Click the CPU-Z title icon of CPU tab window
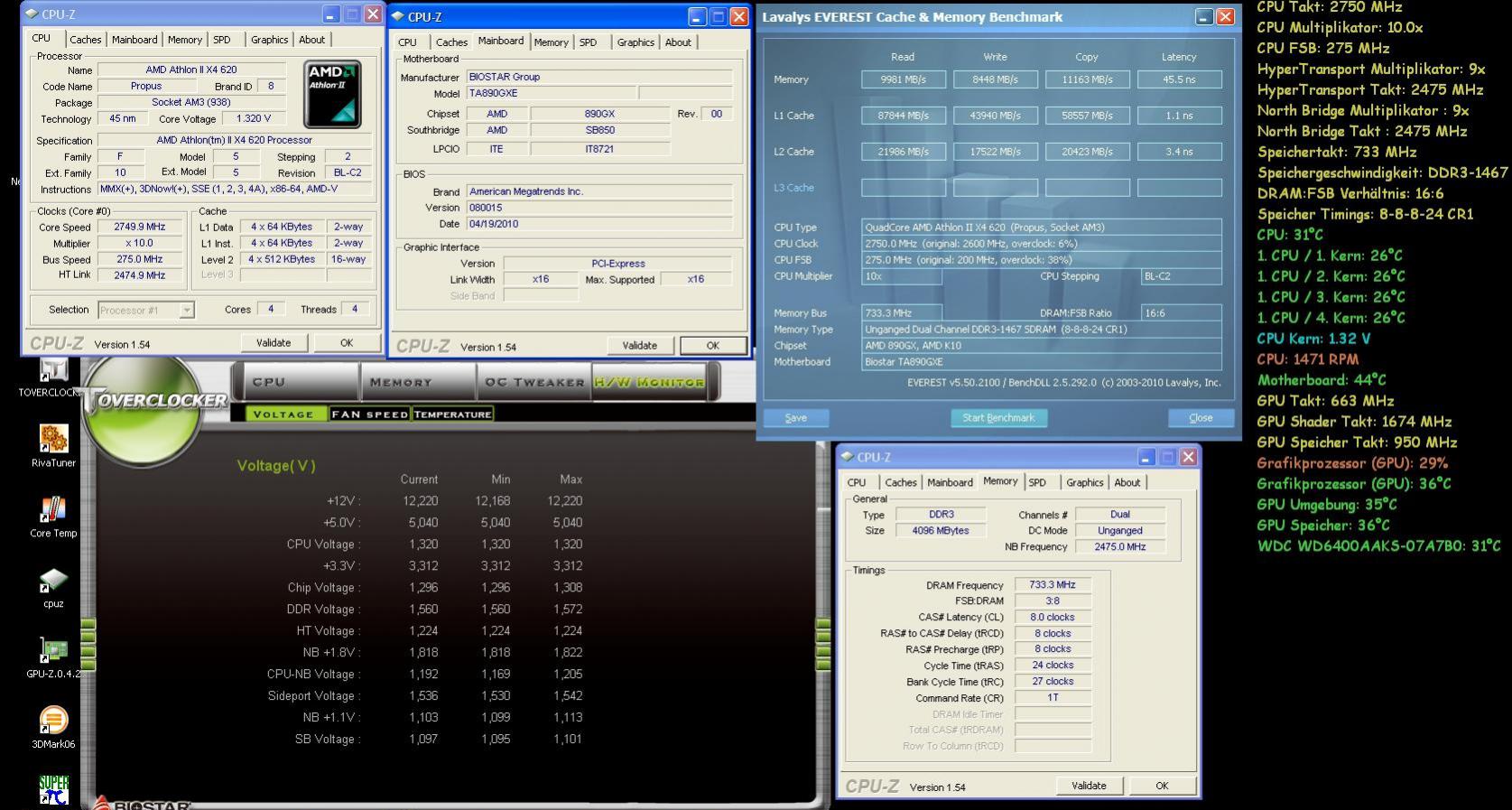Screen dimensions: 1512x810 click(33, 14)
